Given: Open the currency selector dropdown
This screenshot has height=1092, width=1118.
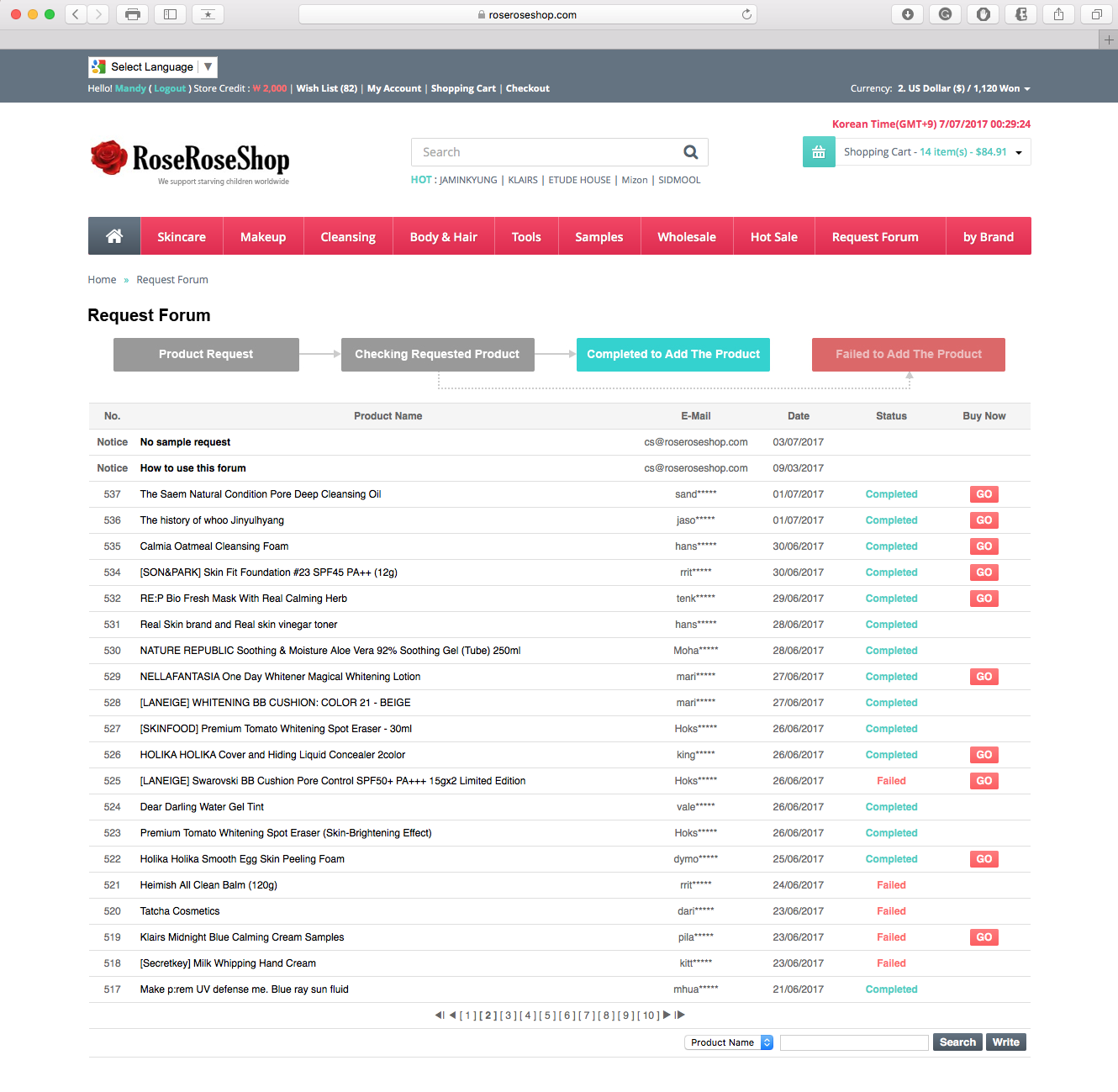Looking at the screenshot, I should pyautogui.click(x=963, y=88).
